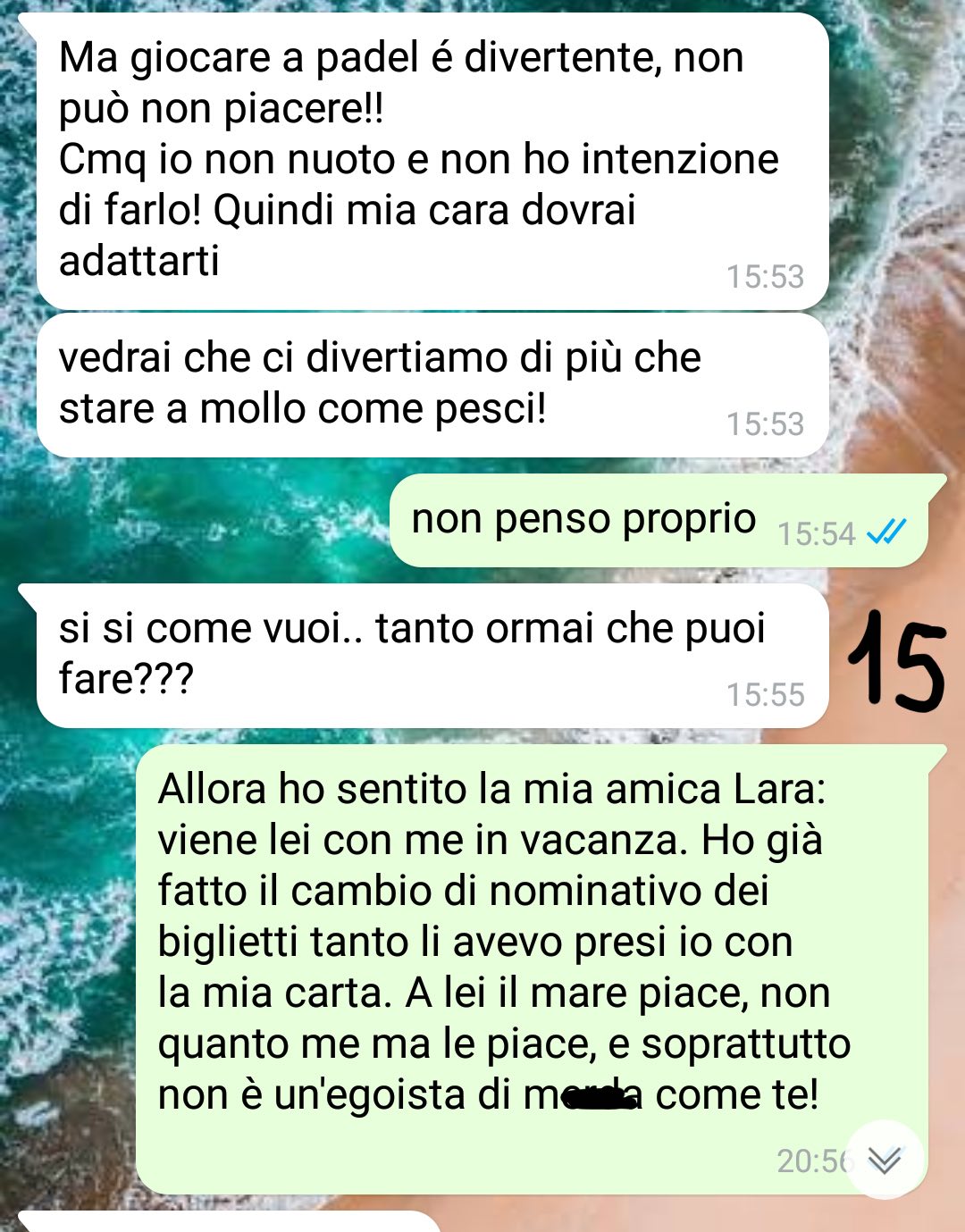Tap the text 'fare???' in the received message
Screen dimensions: 965x1232
tap(126, 678)
